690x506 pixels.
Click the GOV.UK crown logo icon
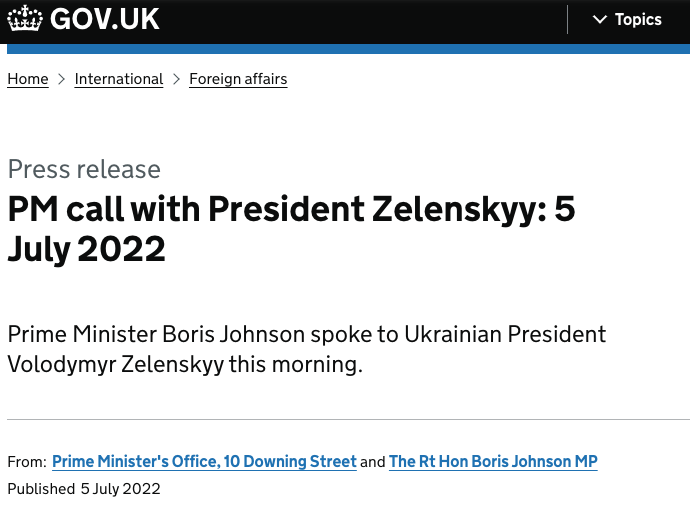[x=25, y=19]
